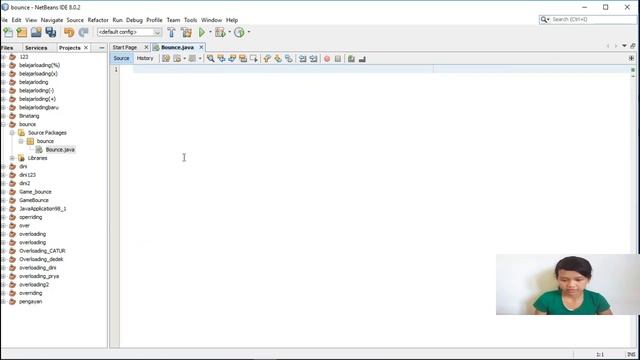Jump to next bookmark icon
Image resolution: width=640 pixels, height=360 pixels.
click(278, 59)
